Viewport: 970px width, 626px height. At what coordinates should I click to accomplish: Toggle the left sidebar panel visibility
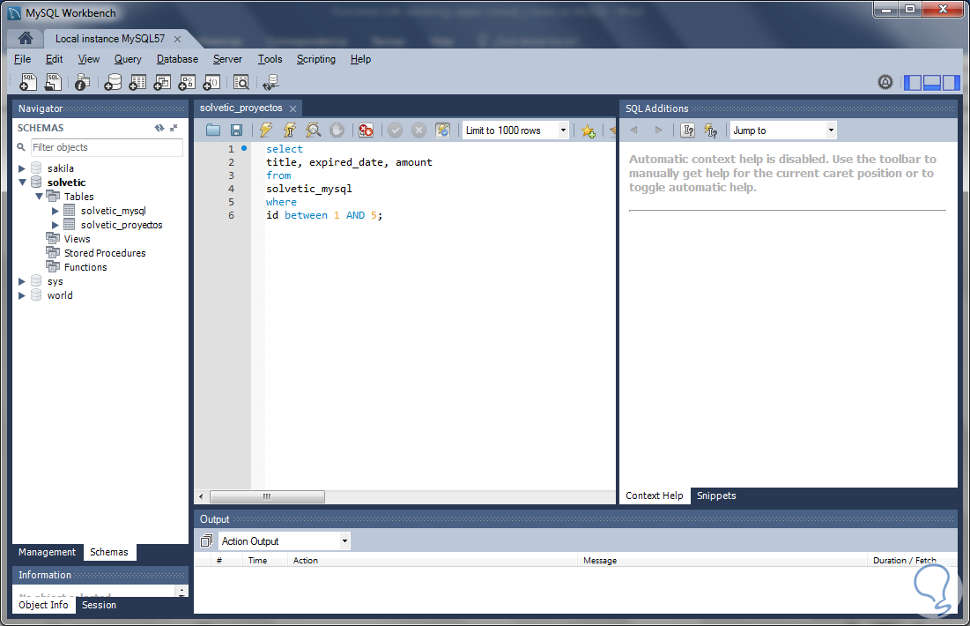tap(912, 82)
